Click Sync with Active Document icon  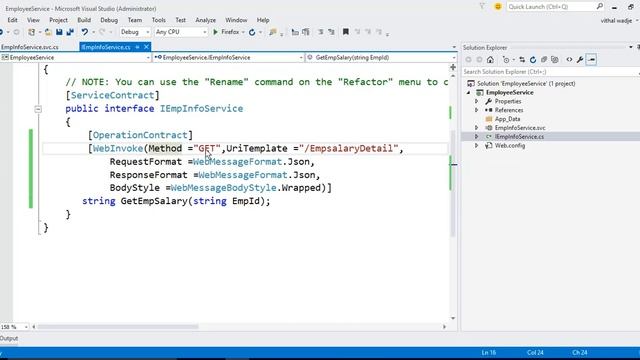pos(522,60)
